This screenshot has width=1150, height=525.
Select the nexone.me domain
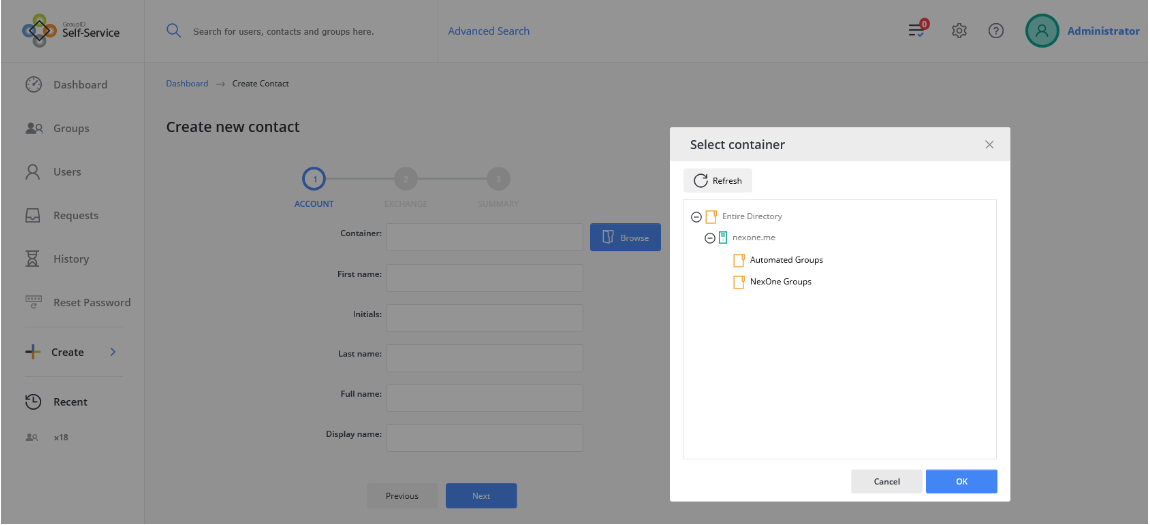tap(754, 238)
